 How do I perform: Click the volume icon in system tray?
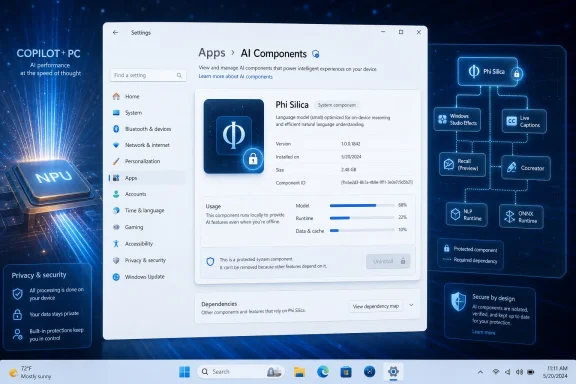tap(519, 372)
